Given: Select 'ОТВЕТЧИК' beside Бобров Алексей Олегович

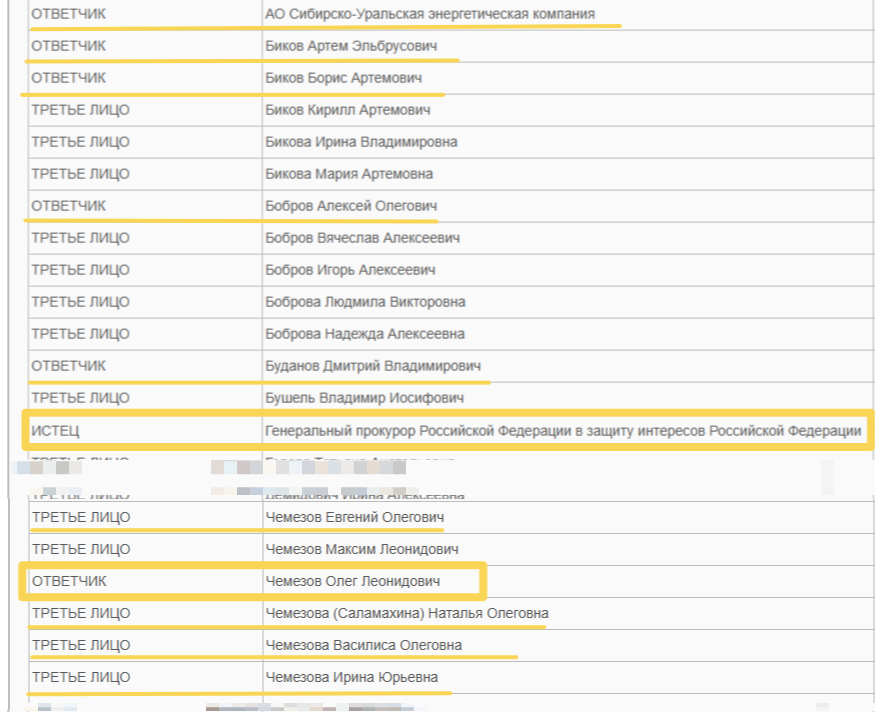Looking at the screenshot, I should [x=68, y=206].
